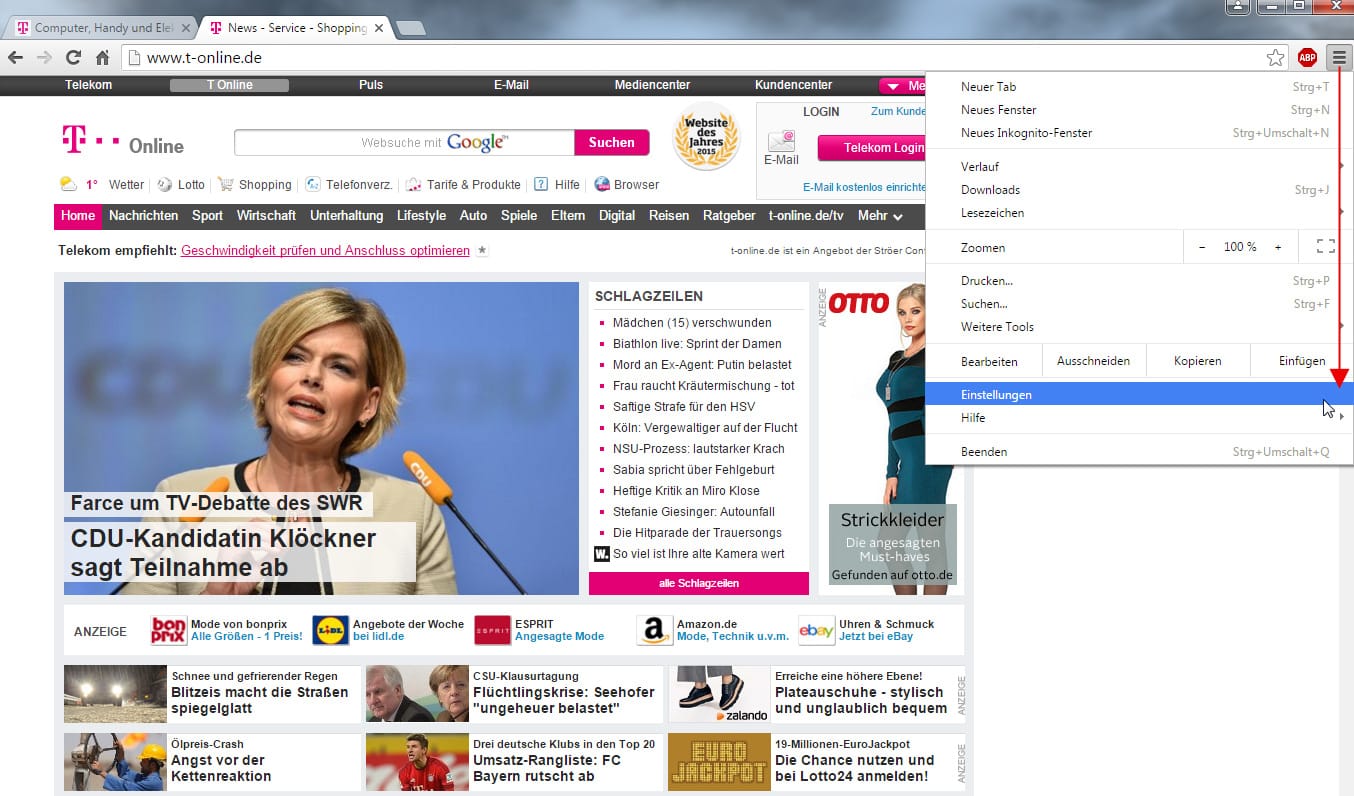Click the Lotto search icon
Screen dimensions: 1354x796
[165, 185]
